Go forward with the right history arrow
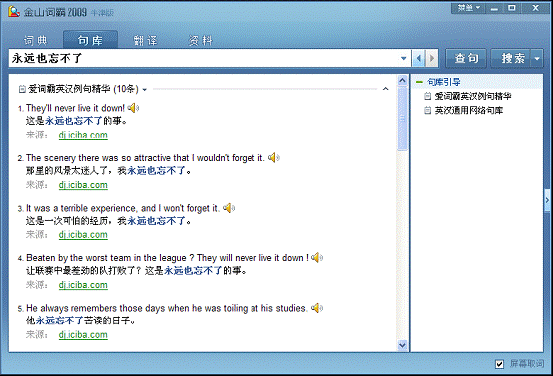 coord(431,58)
